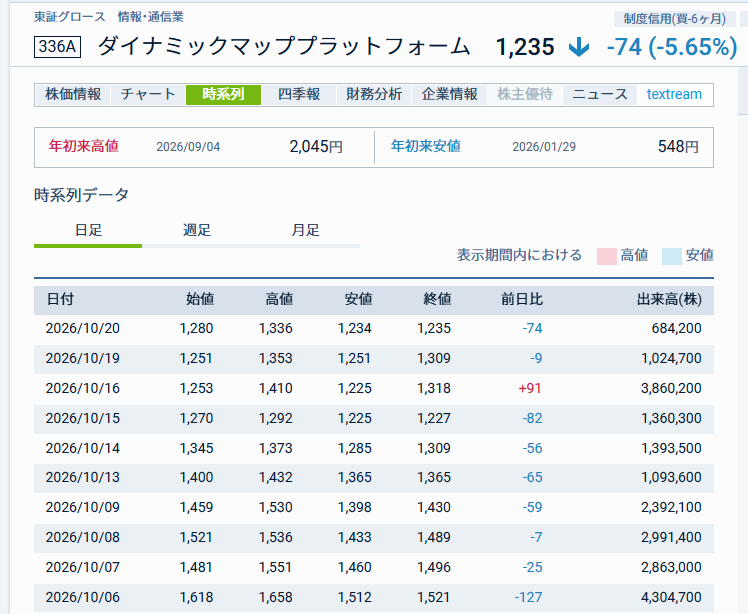Click the 始値 column header
The image size is (748, 614).
click(200, 300)
